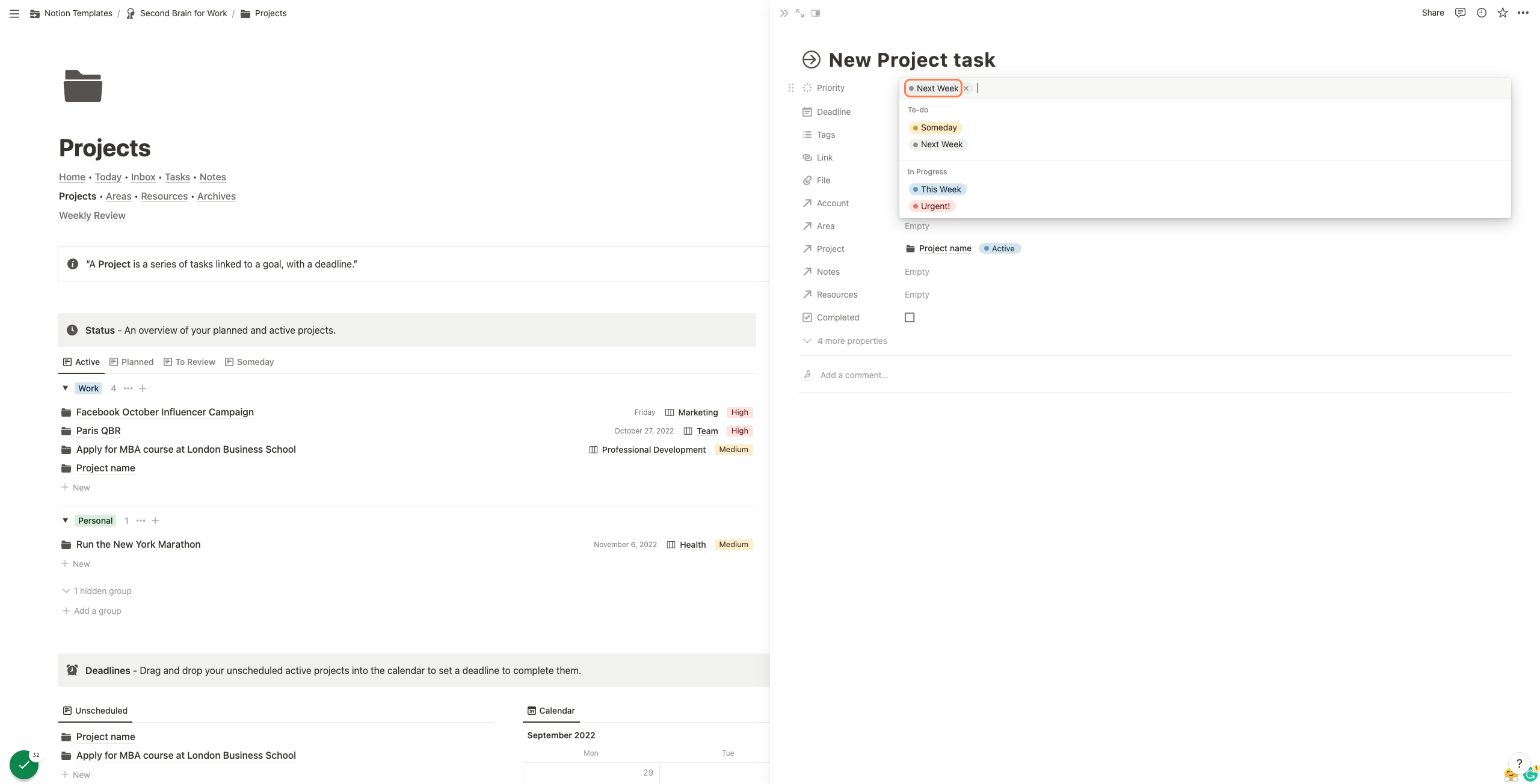Click Add a comment field
This screenshot has width=1540, height=784.
pyautogui.click(x=854, y=375)
